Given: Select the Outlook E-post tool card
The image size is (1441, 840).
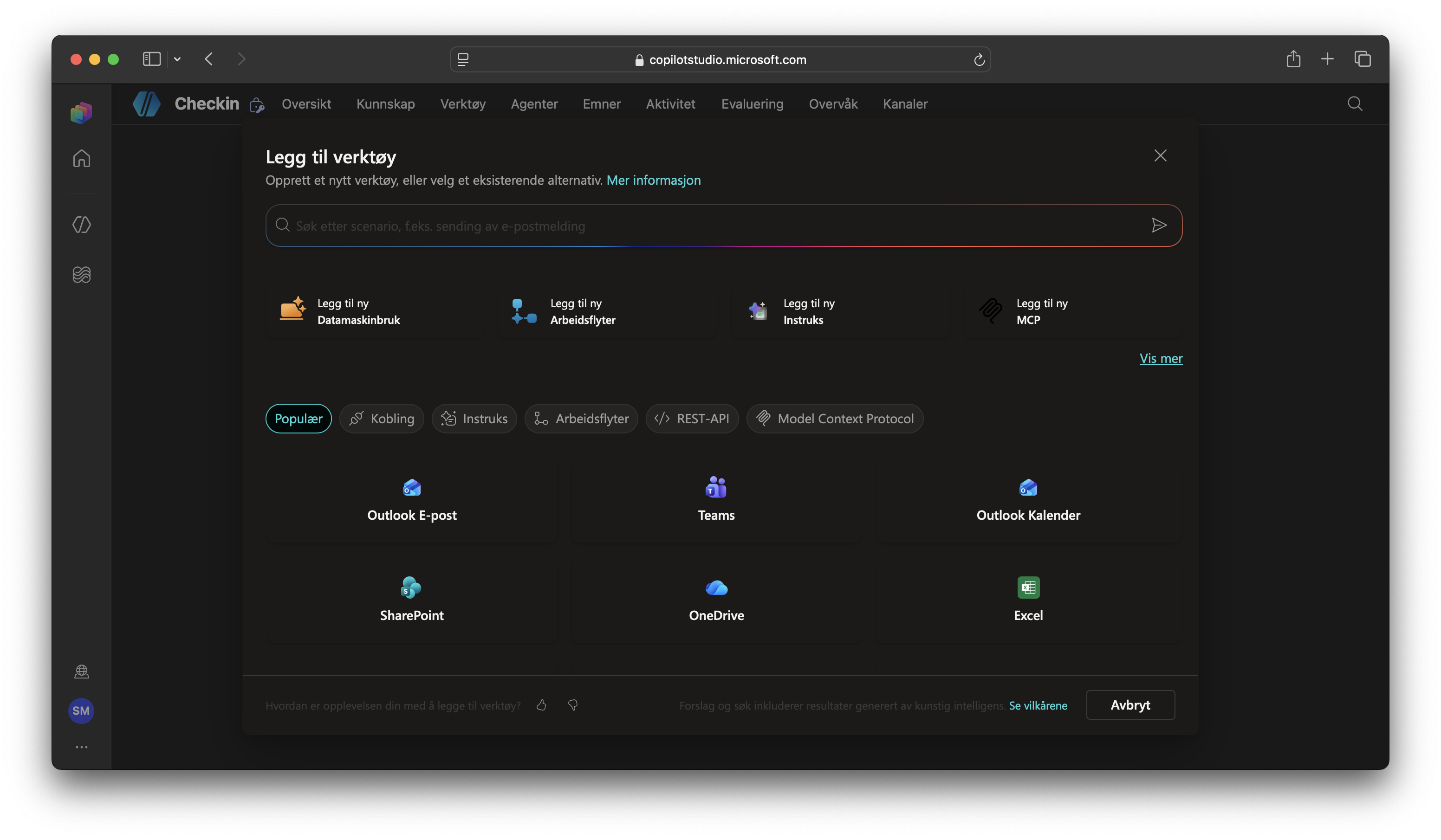Looking at the screenshot, I should pyautogui.click(x=412, y=501).
